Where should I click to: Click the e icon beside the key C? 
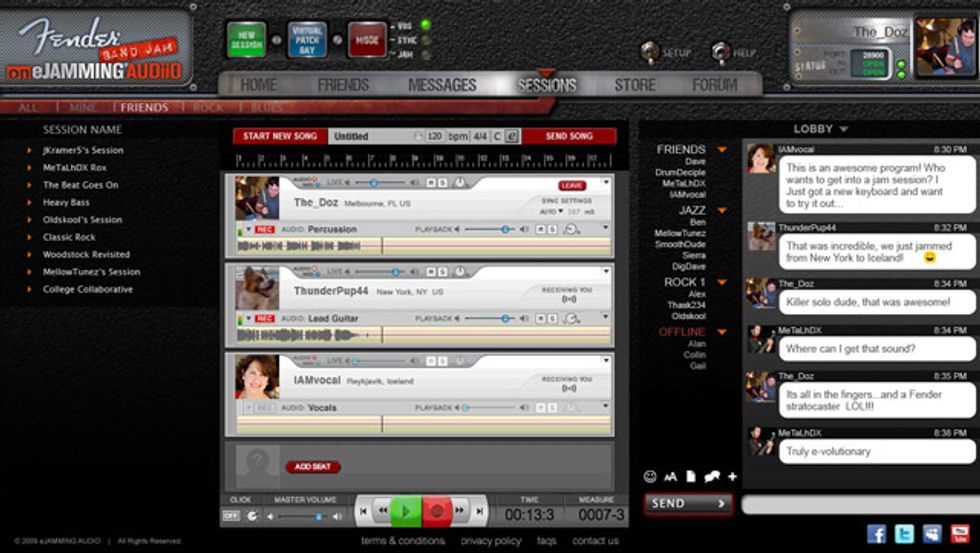(x=511, y=136)
